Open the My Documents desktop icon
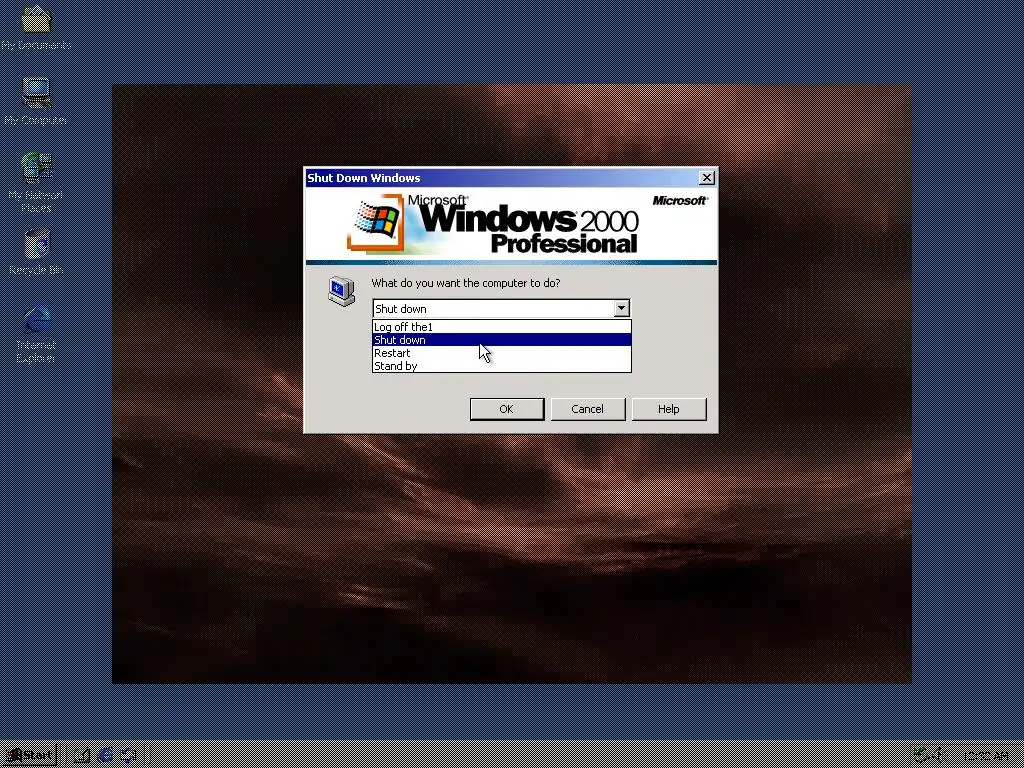The width and height of the screenshot is (1024, 768). point(36,26)
